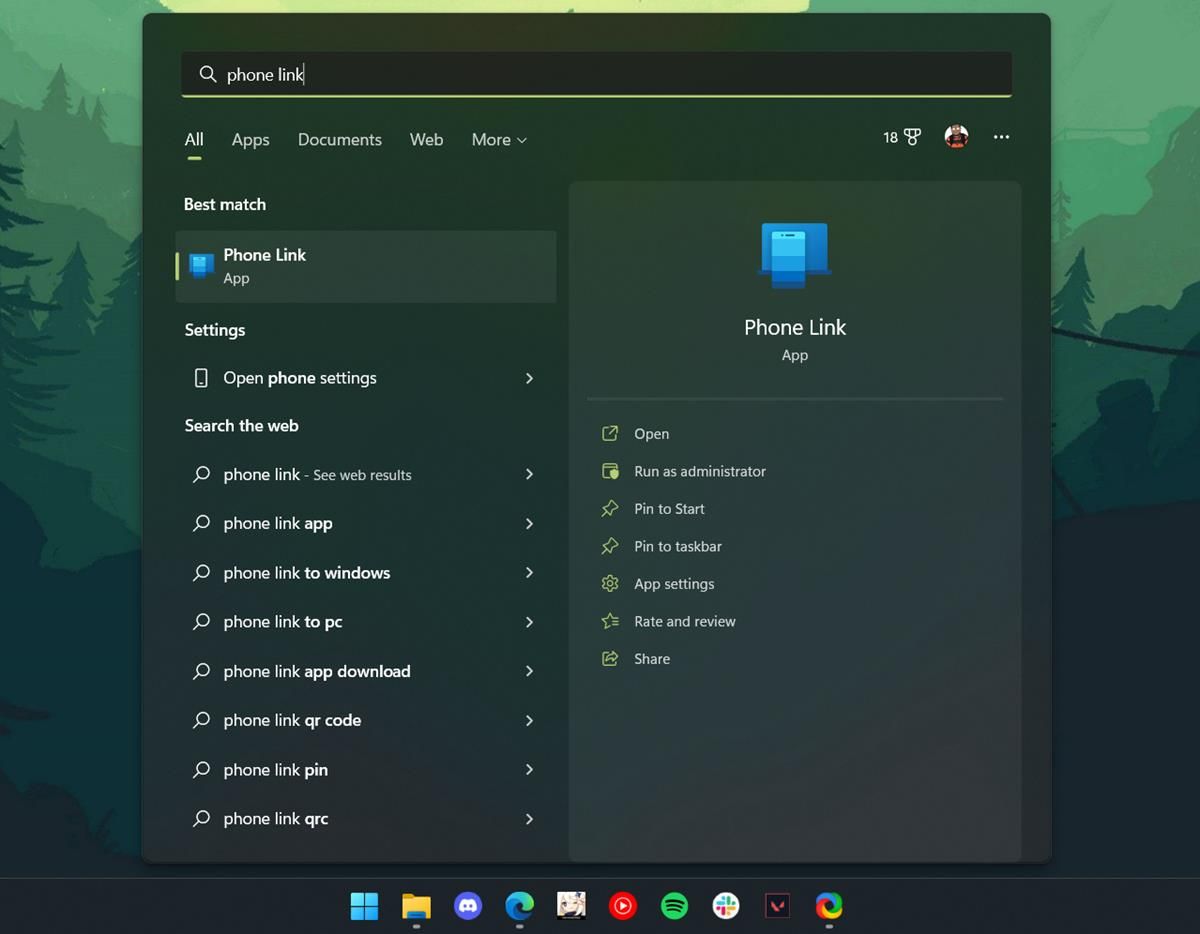
Task: Click the Windows Start button
Action: pyautogui.click(x=364, y=906)
